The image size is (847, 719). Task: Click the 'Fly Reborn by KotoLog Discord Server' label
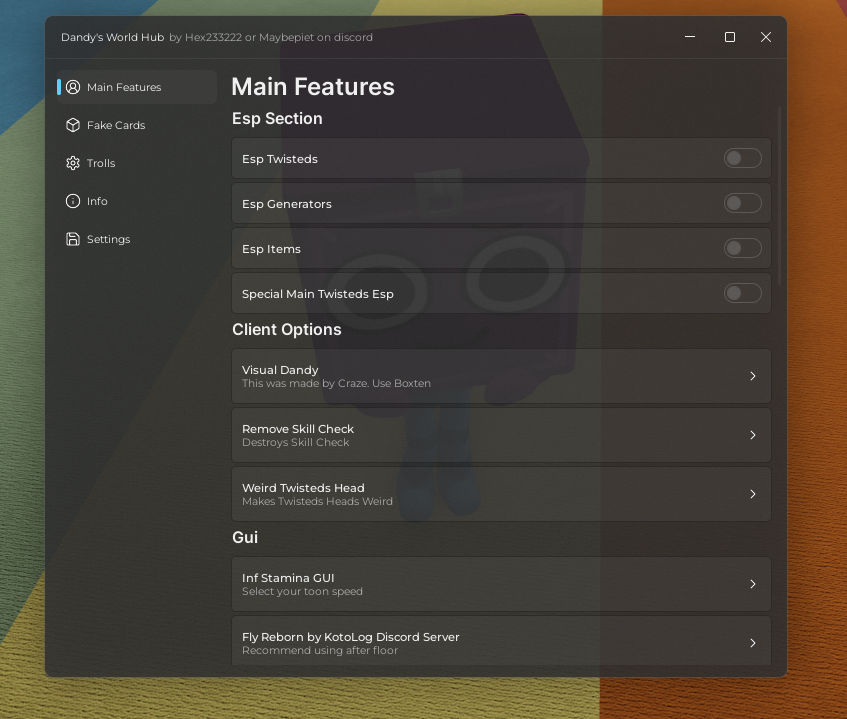pyautogui.click(x=351, y=637)
